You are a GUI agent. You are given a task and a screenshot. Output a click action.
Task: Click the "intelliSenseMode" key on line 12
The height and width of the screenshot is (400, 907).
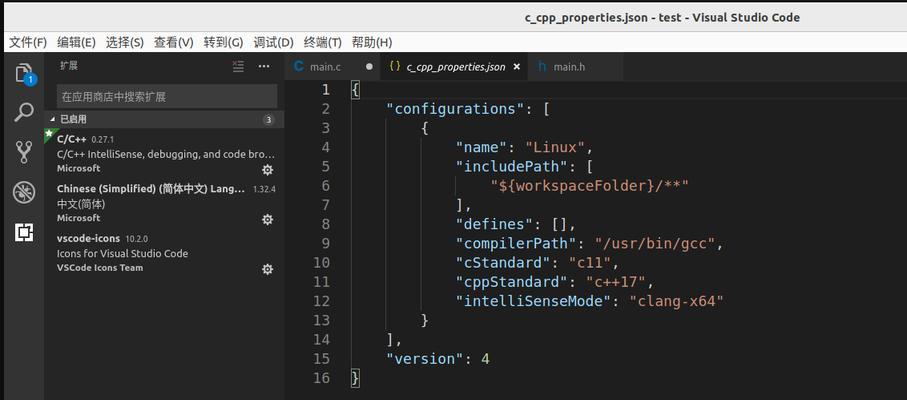pyautogui.click(x=534, y=301)
